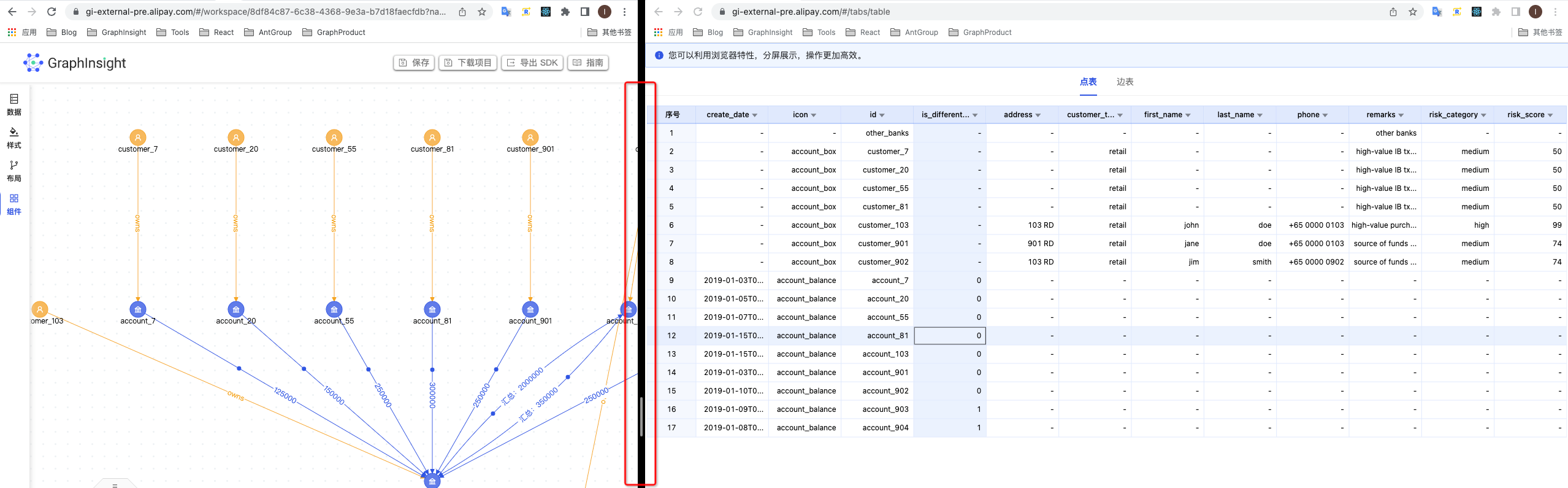This screenshot has width=1568, height=488.
Task: Open the 组件 components panel icon
Action: (x=14, y=204)
